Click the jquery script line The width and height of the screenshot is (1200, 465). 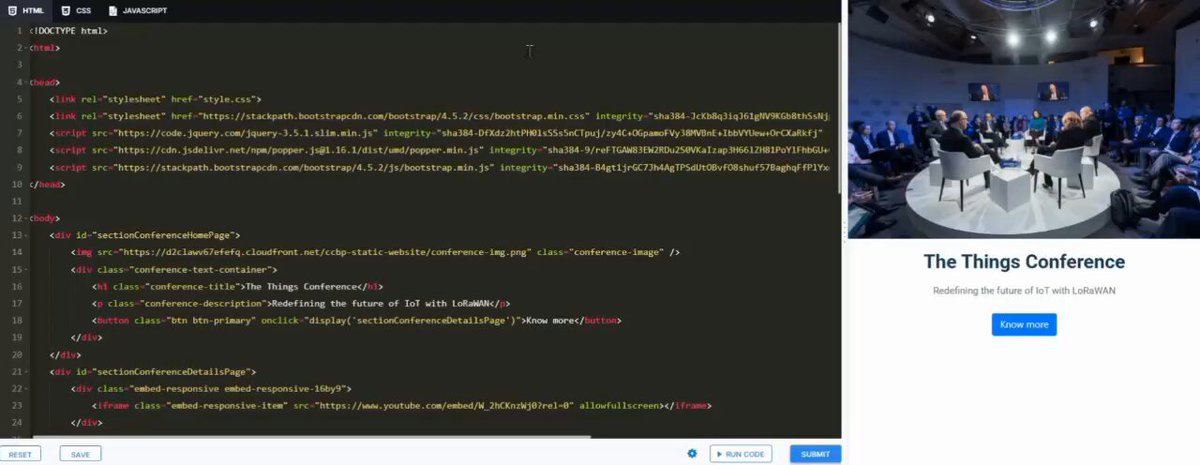click(x=436, y=133)
